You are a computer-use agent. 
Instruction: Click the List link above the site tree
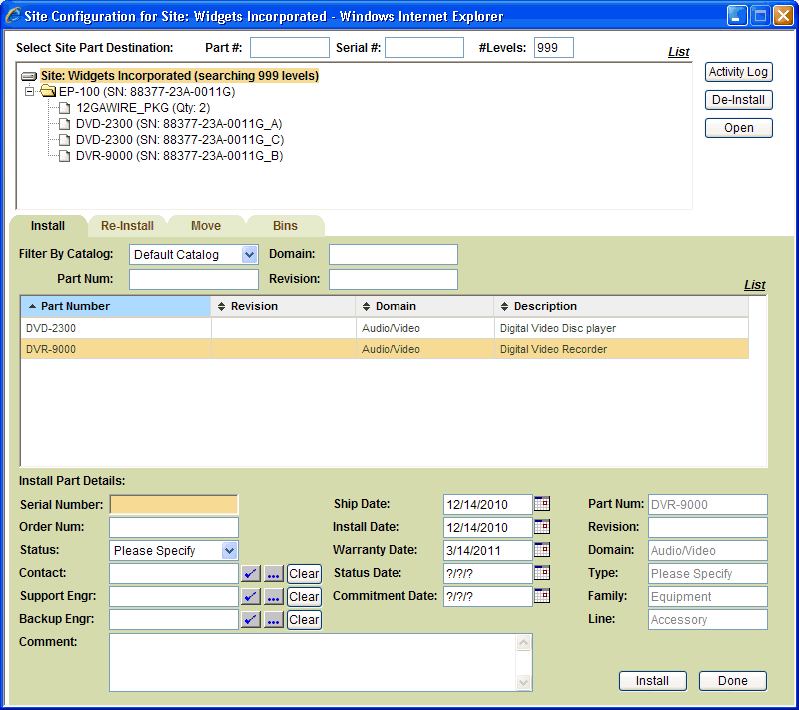[679, 52]
